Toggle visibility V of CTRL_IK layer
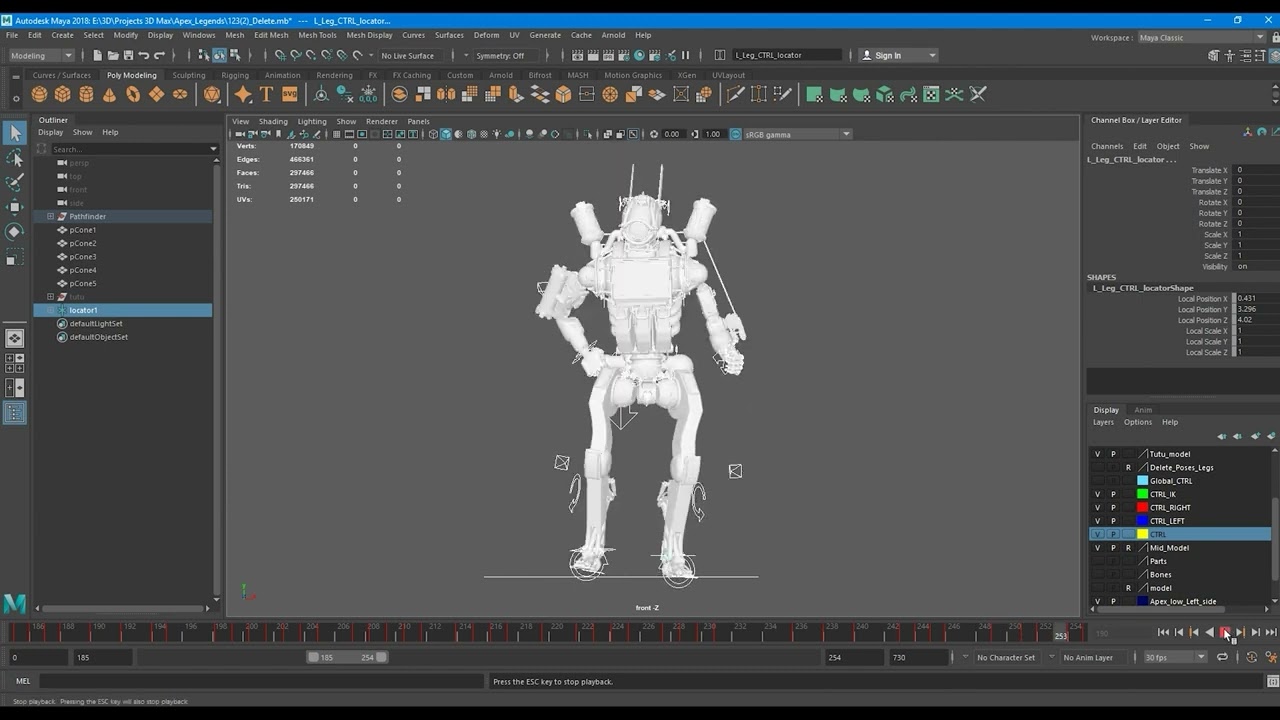The image size is (1280, 720). 1097,494
